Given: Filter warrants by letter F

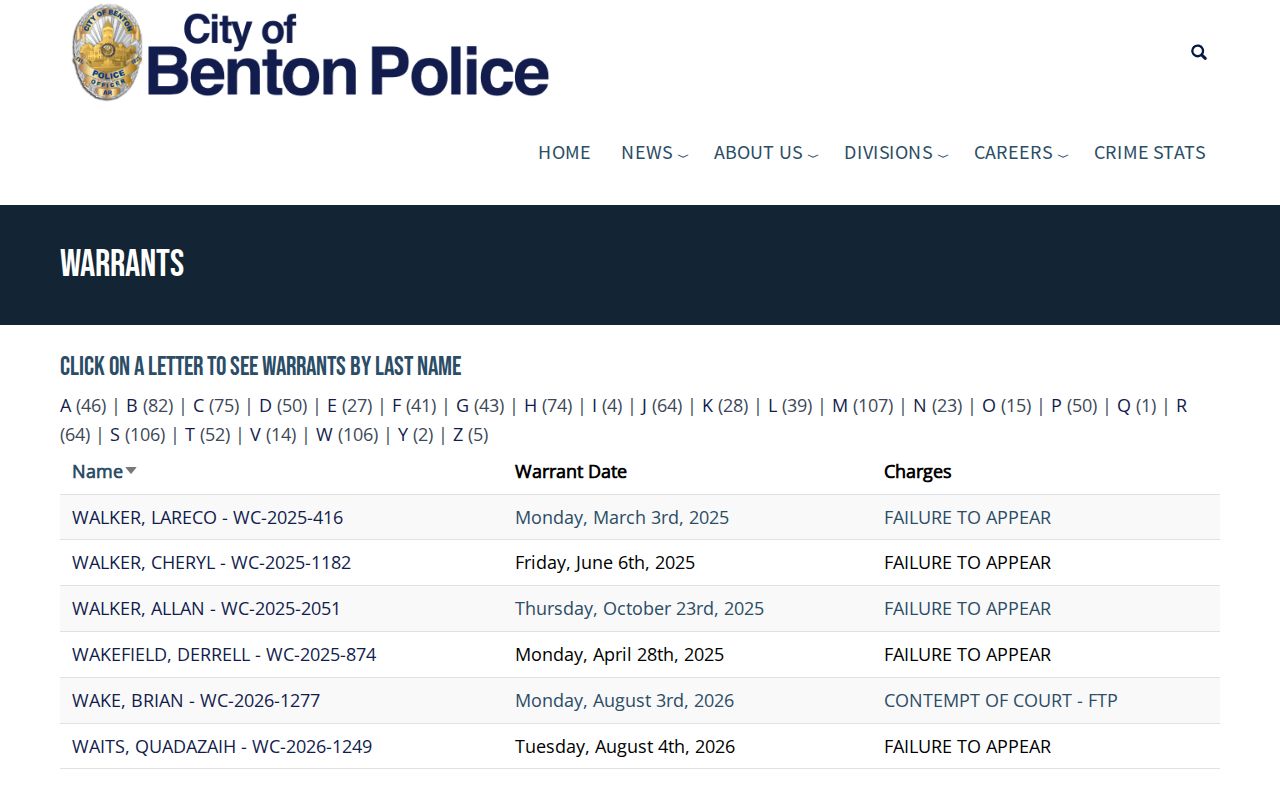Looking at the screenshot, I should pyautogui.click(x=396, y=406).
